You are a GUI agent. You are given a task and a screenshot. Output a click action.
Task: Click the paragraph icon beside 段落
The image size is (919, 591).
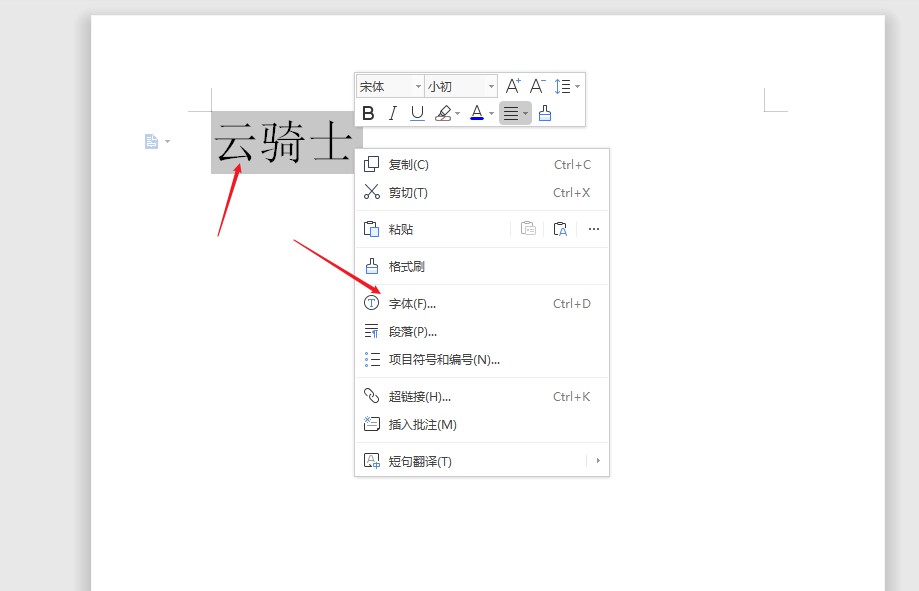point(372,331)
